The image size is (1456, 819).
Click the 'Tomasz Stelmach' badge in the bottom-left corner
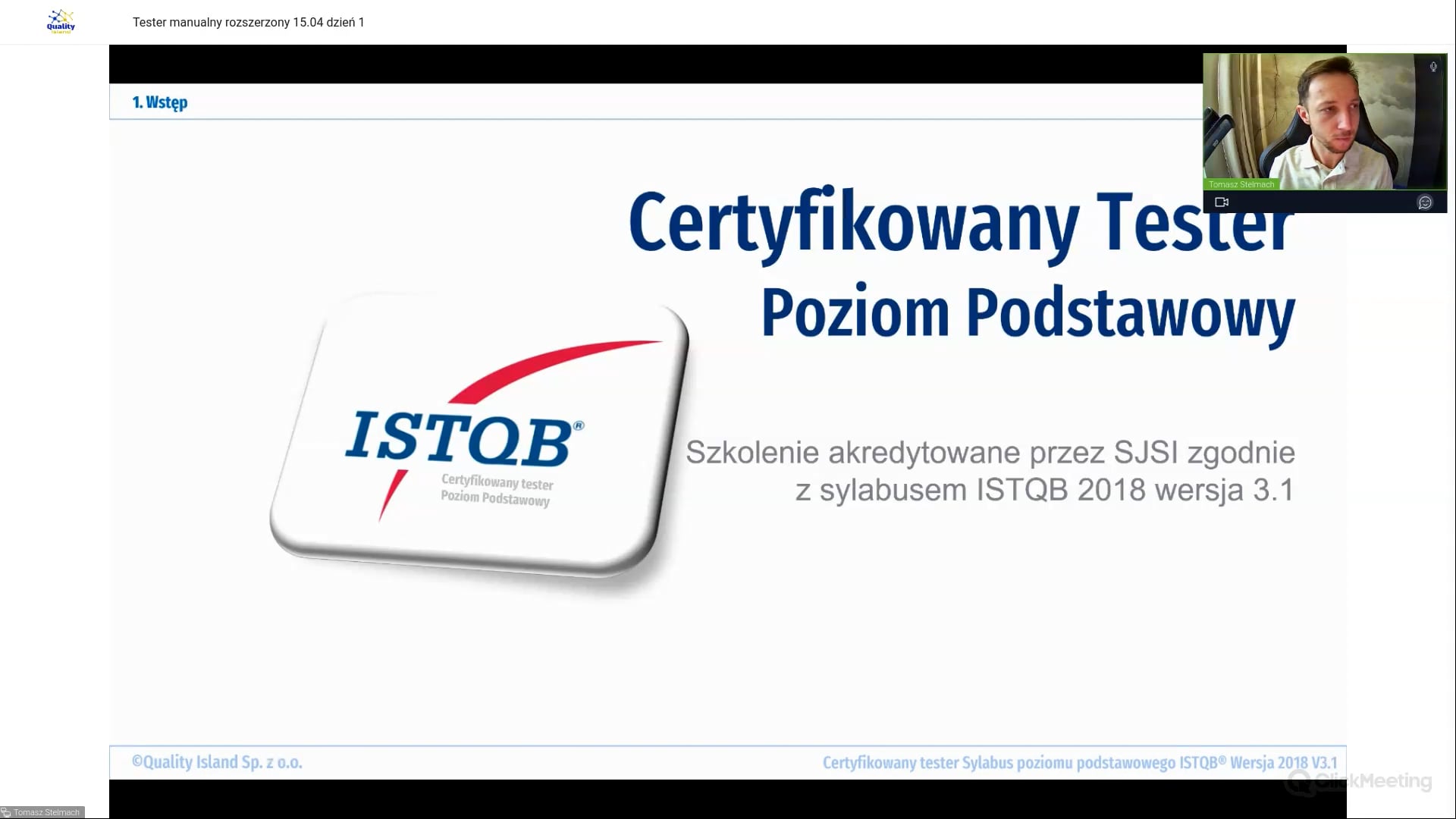click(x=45, y=811)
